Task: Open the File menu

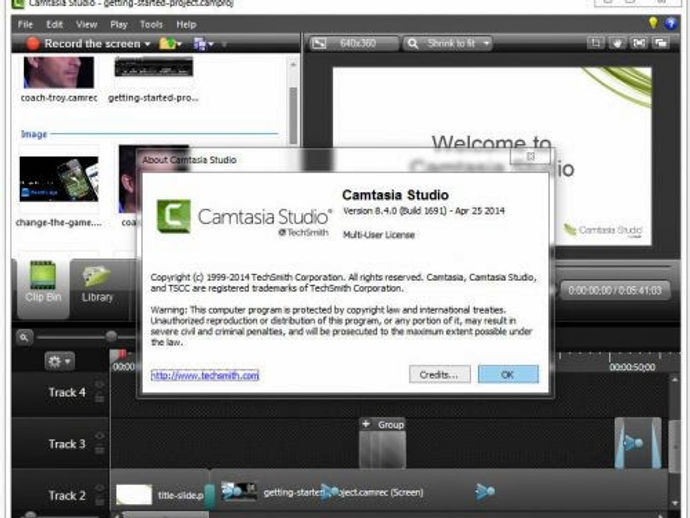Action: (x=25, y=25)
